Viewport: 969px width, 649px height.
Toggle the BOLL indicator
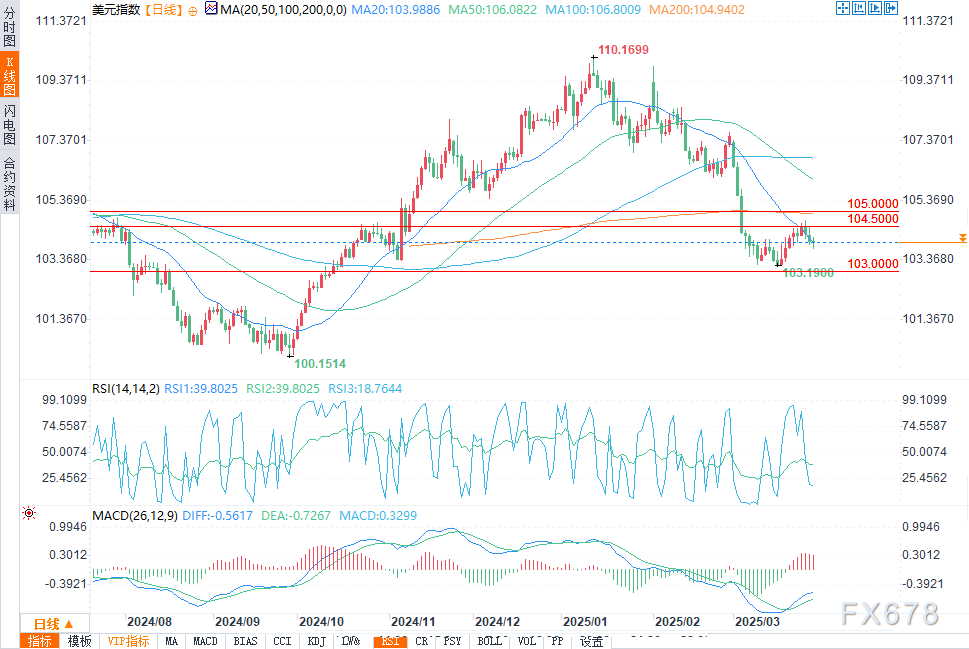489,641
